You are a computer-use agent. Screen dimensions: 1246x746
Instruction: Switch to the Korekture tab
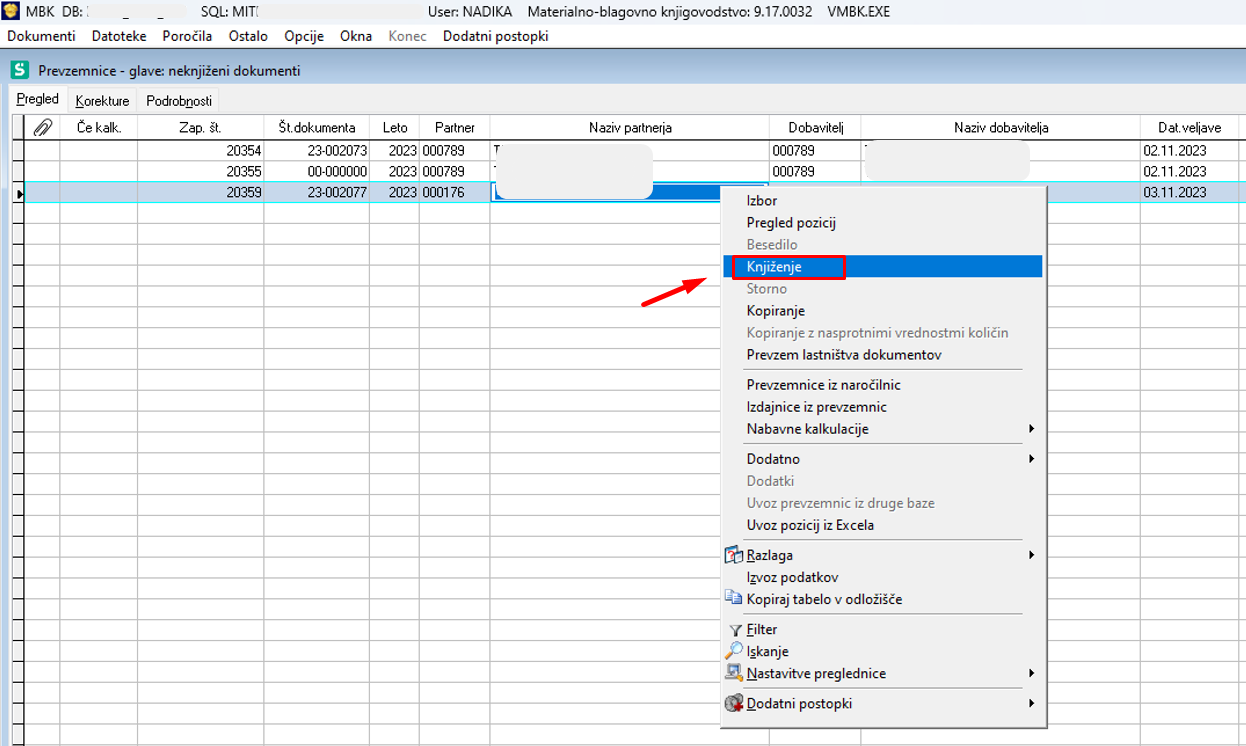(x=102, y=101)
